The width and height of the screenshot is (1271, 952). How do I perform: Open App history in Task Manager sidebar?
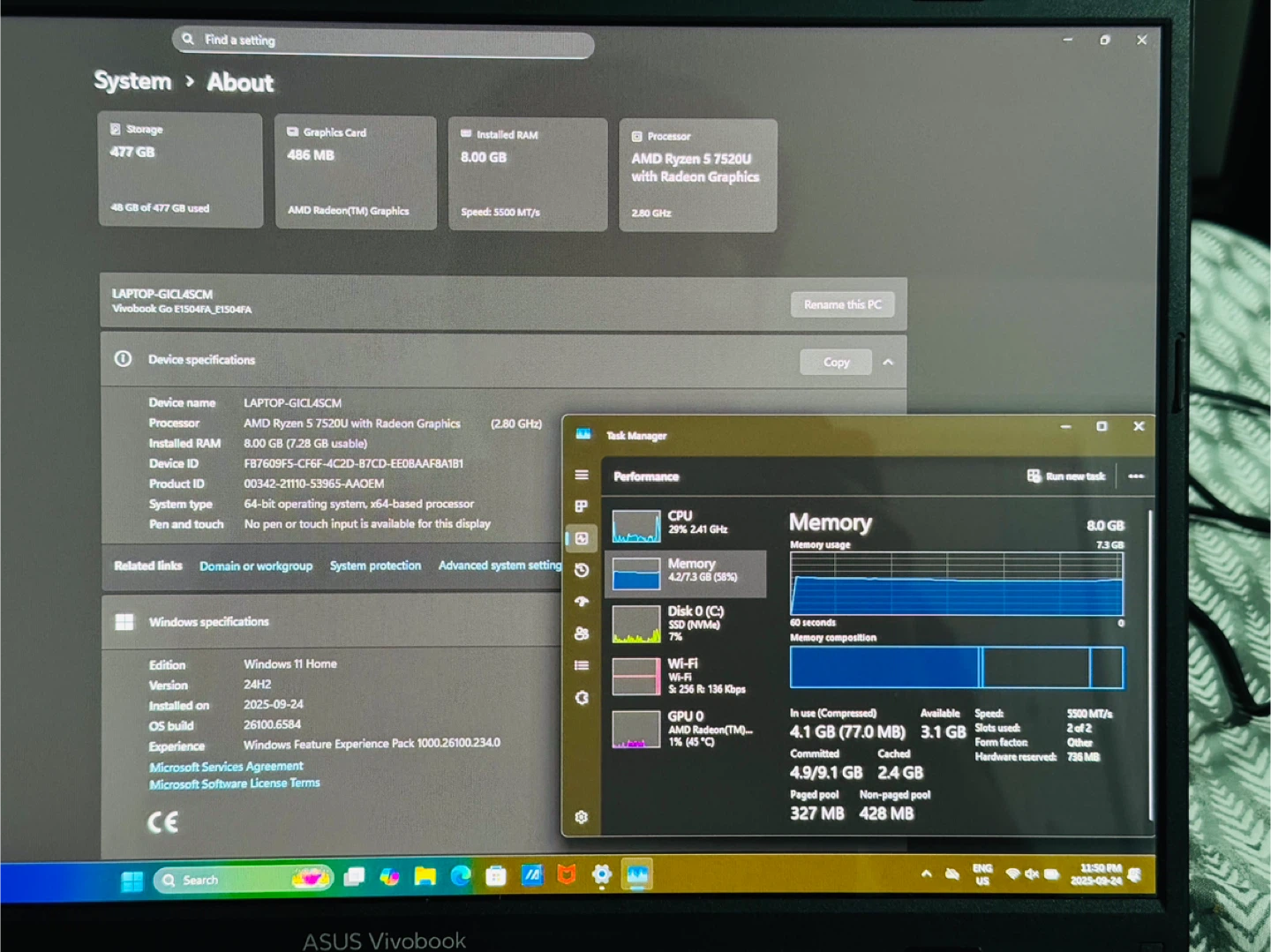tap(581, 570)
